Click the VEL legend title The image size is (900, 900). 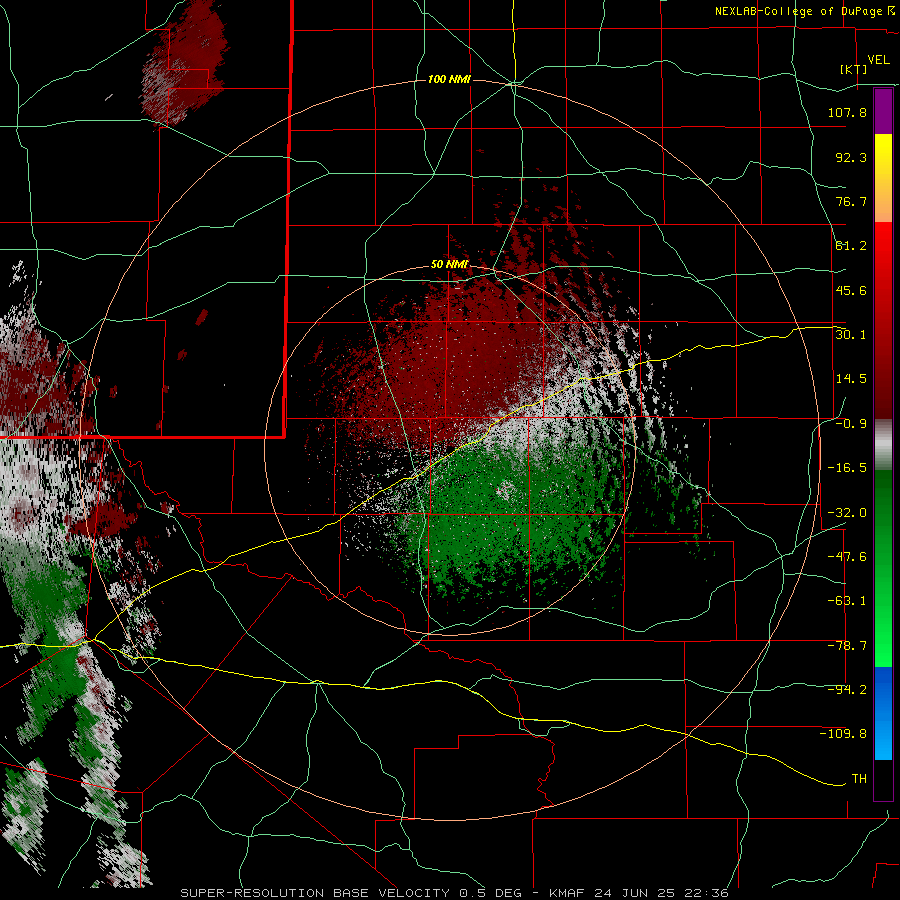(879, 60)
